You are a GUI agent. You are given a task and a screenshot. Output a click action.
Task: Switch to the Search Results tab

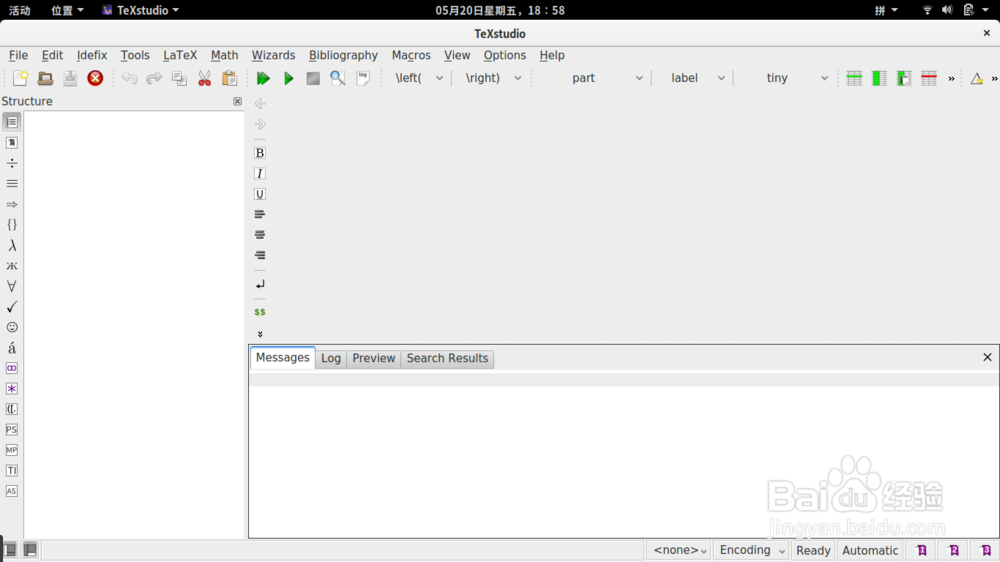[447, 359]
